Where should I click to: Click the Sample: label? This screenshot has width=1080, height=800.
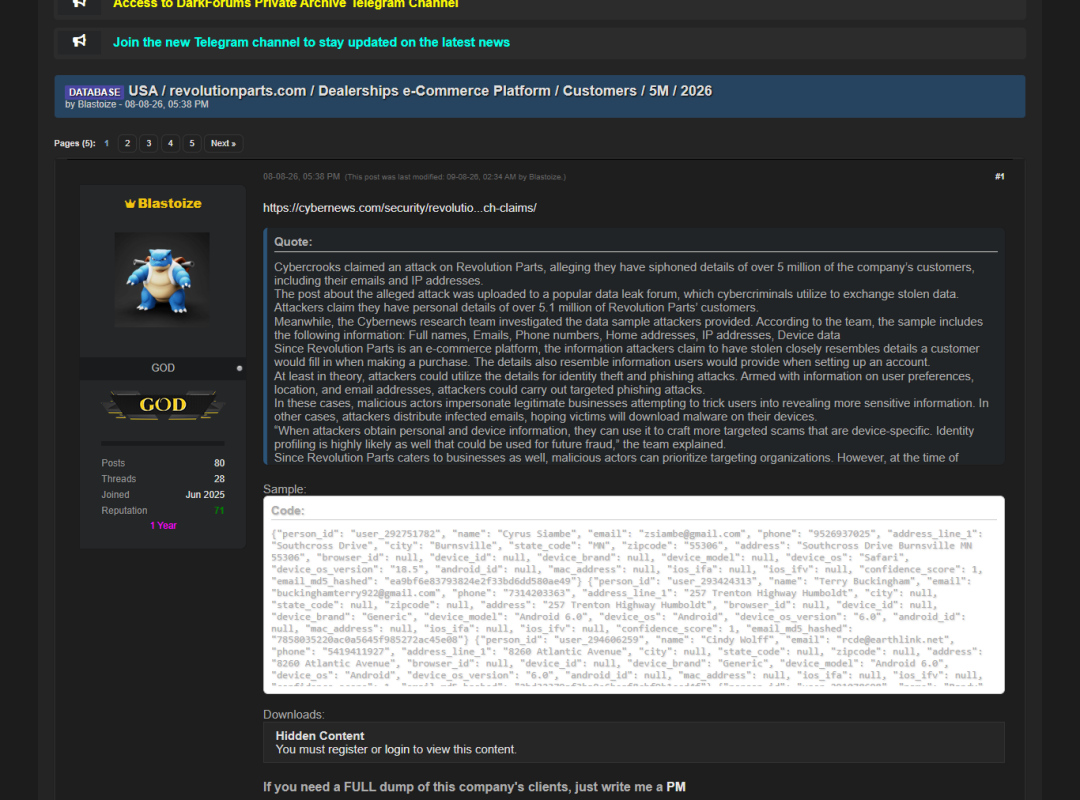284,489
